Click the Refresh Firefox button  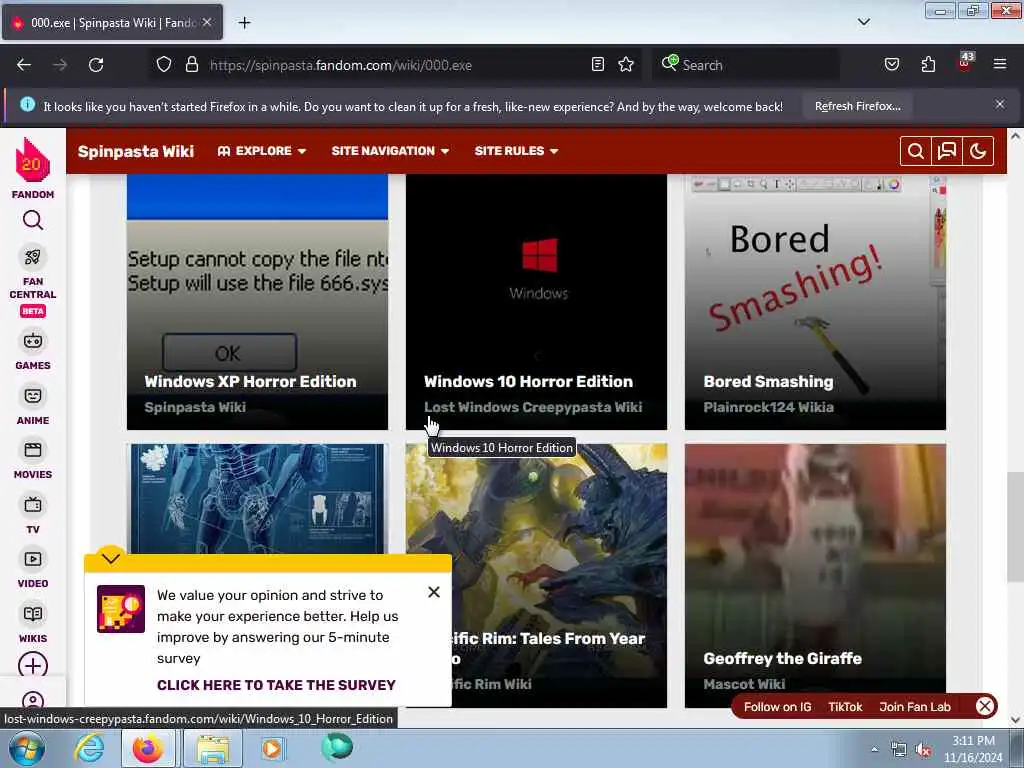tap(857, 106)
